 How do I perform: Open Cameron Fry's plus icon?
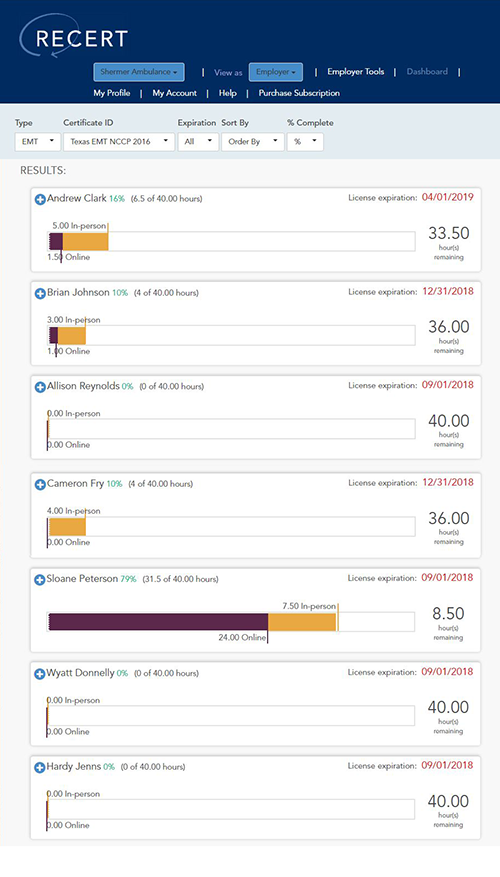[40, 484]
